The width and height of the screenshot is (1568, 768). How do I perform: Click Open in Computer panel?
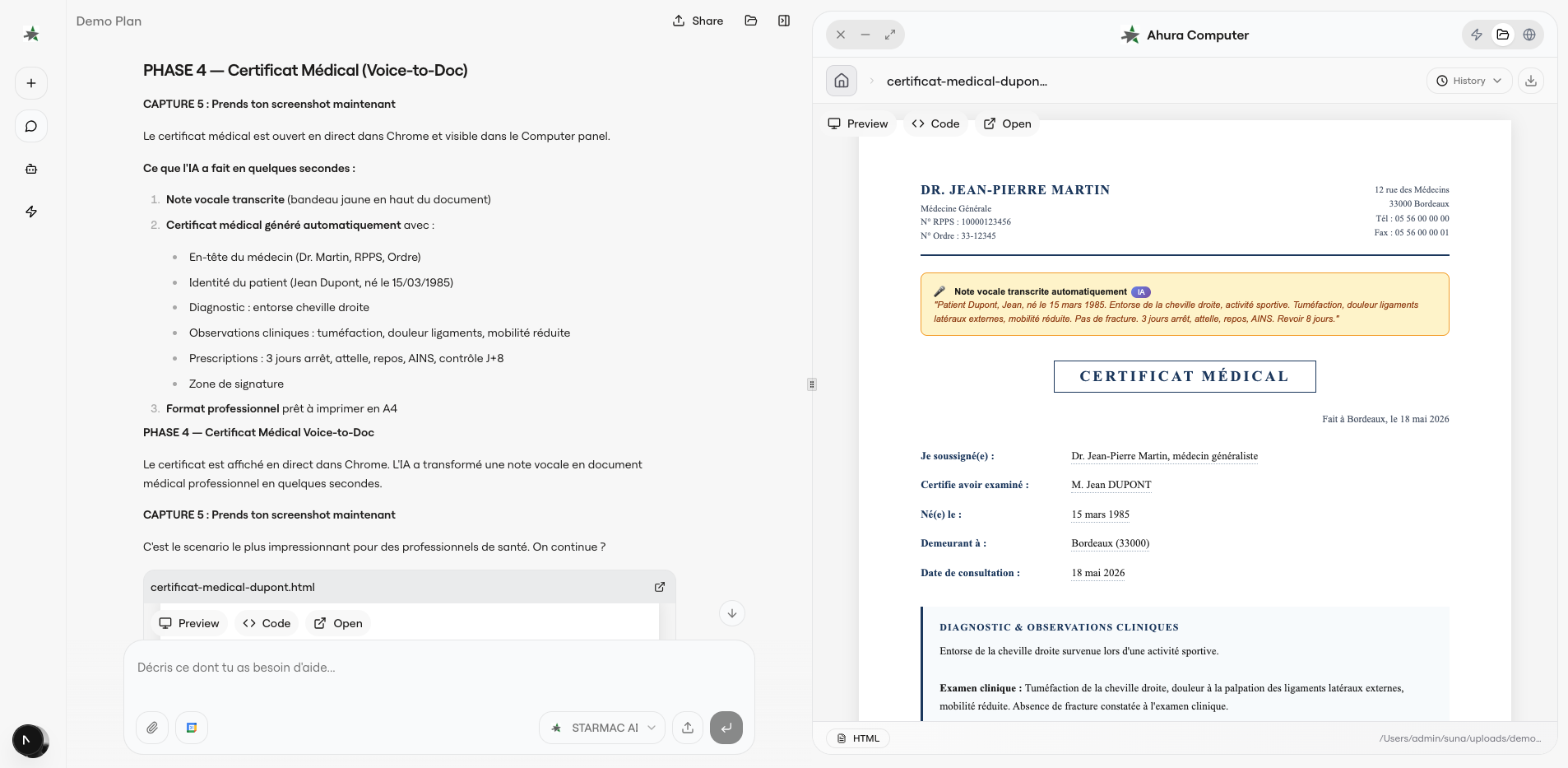[x=1008, y=123]
